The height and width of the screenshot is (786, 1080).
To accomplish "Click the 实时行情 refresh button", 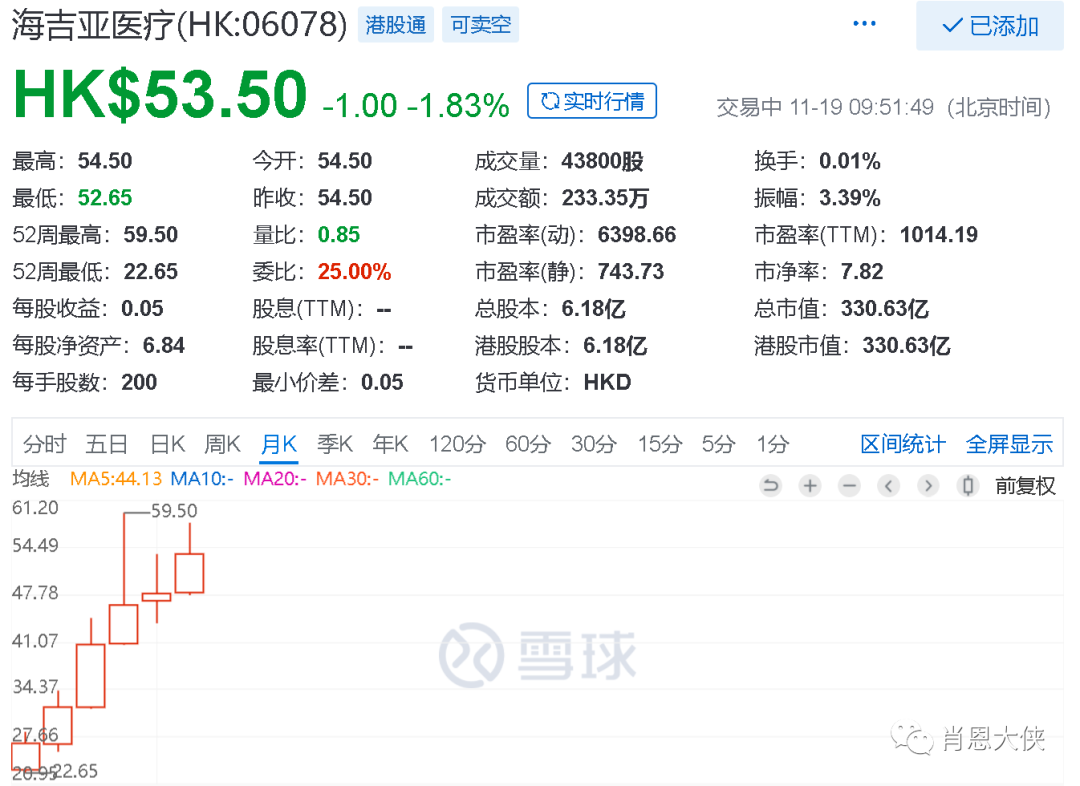I will click(x=592, y=101).
